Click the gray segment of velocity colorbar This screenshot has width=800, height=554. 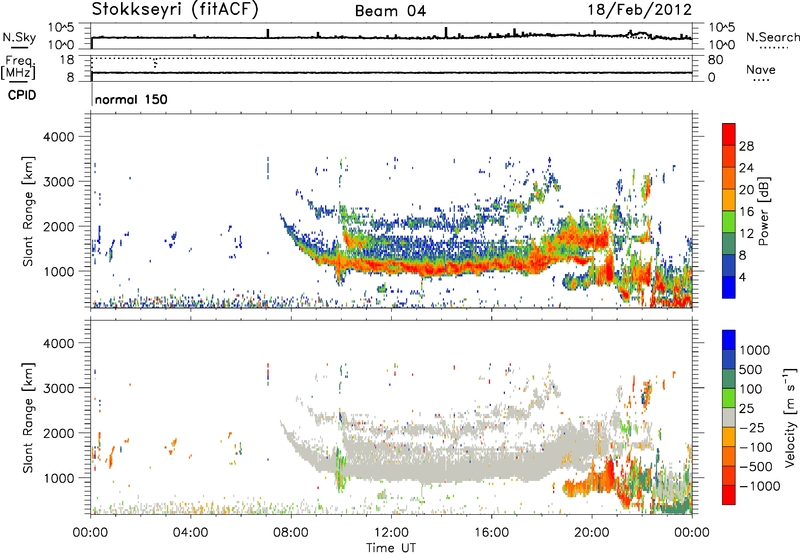[x=729, y=417]
